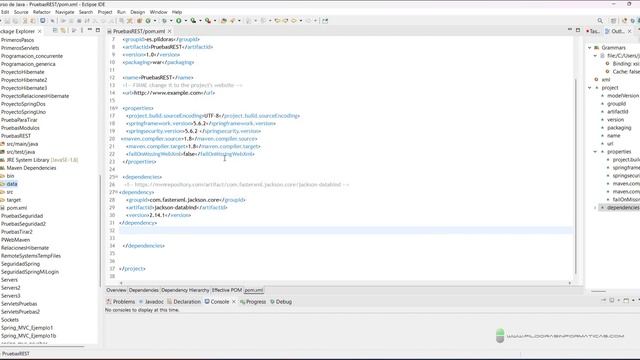Open the Navigate menu
The width and height of the screenshot is (640, 360).
point(64,12)
